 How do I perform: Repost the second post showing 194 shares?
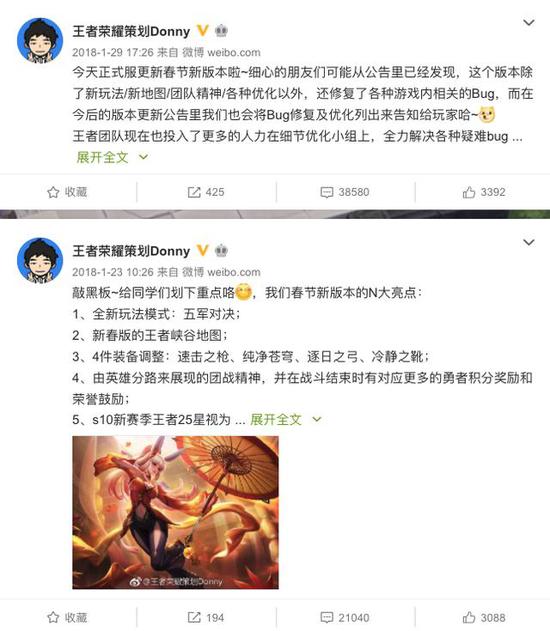[x=206, y=617]
